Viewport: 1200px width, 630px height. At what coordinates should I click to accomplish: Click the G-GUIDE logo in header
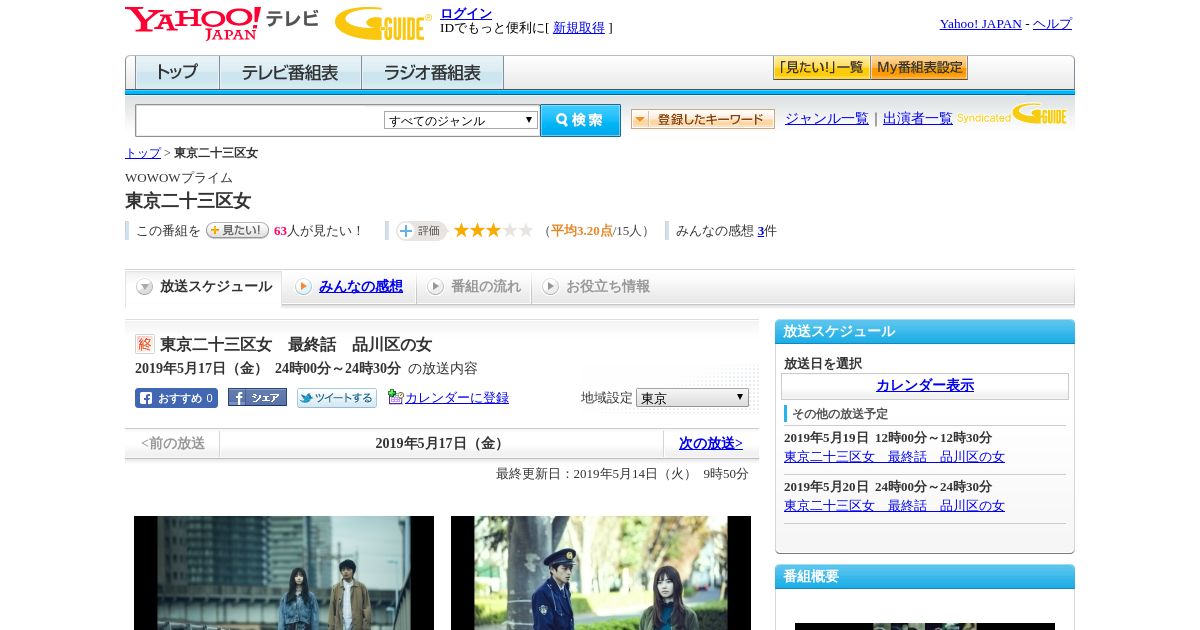[383, 23]
